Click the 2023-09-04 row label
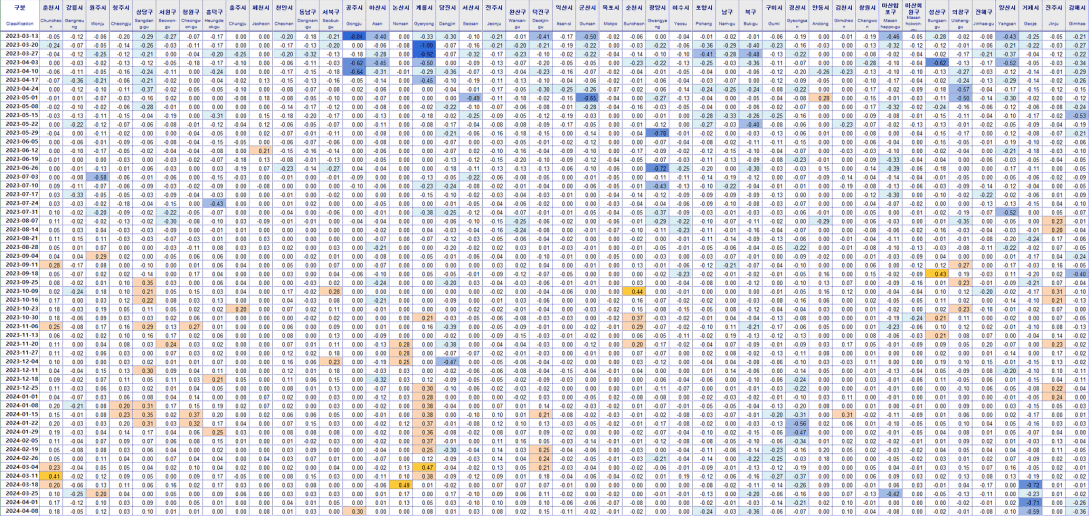 [x=20, y=256]
